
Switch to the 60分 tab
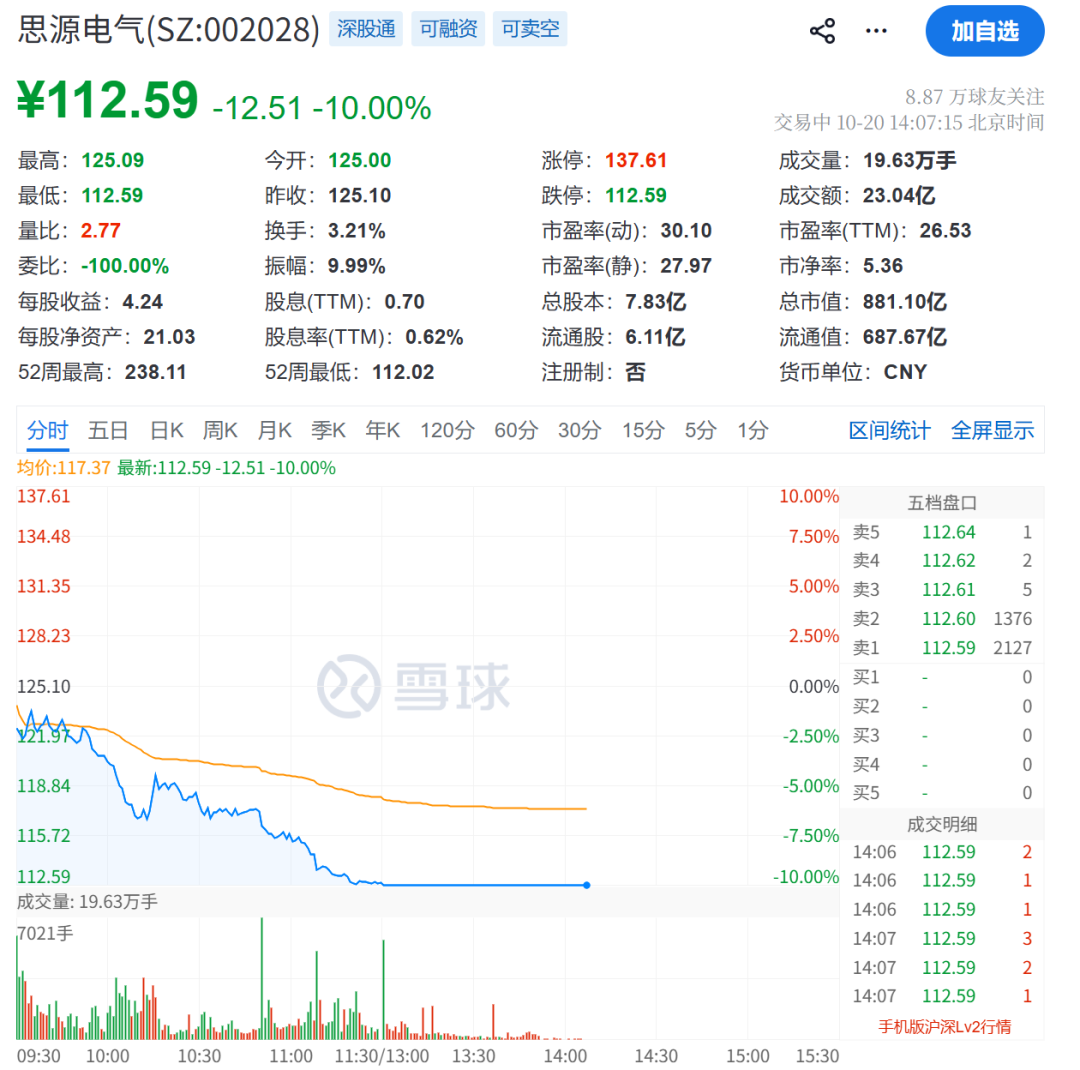point(516,431)
